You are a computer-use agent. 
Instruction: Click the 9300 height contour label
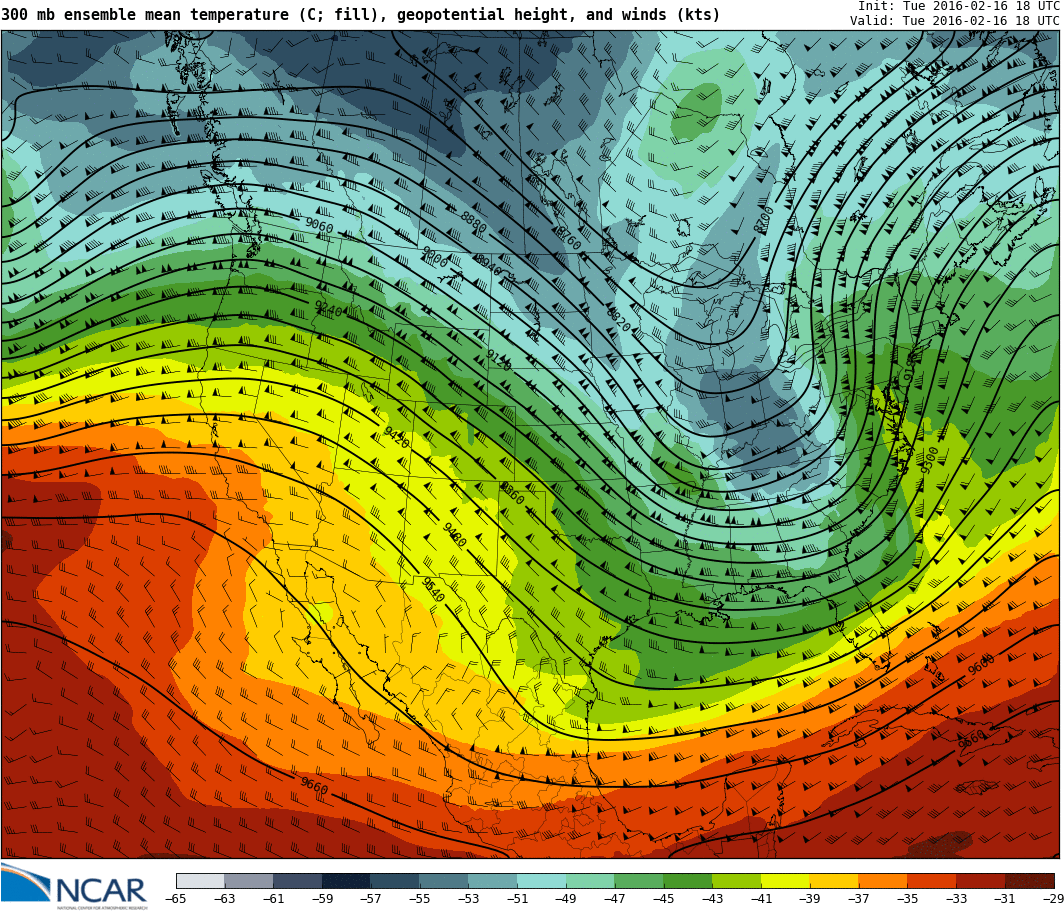tap(929, 461)
